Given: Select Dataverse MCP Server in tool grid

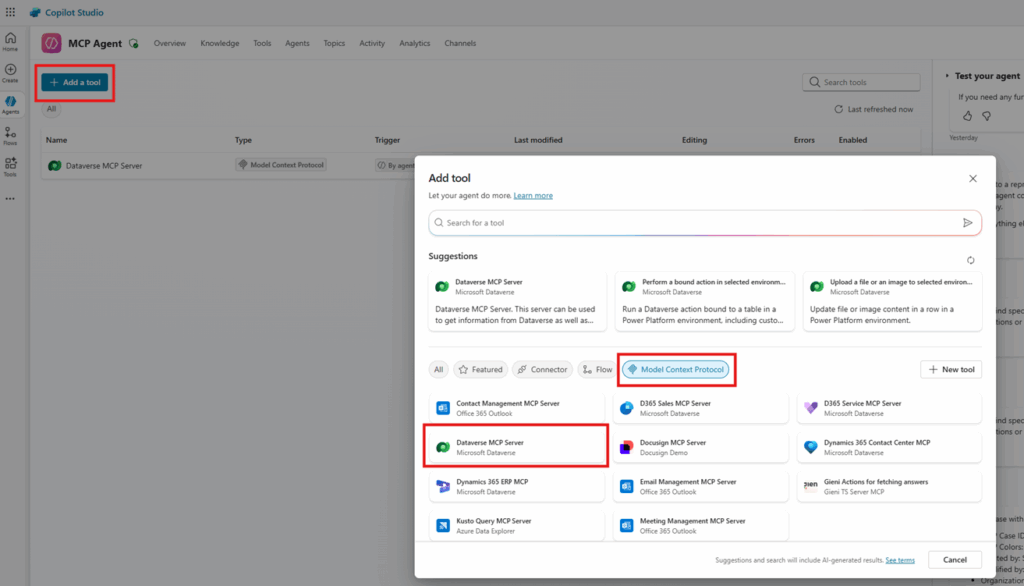Looking at the screenshot, I should 517,448.
